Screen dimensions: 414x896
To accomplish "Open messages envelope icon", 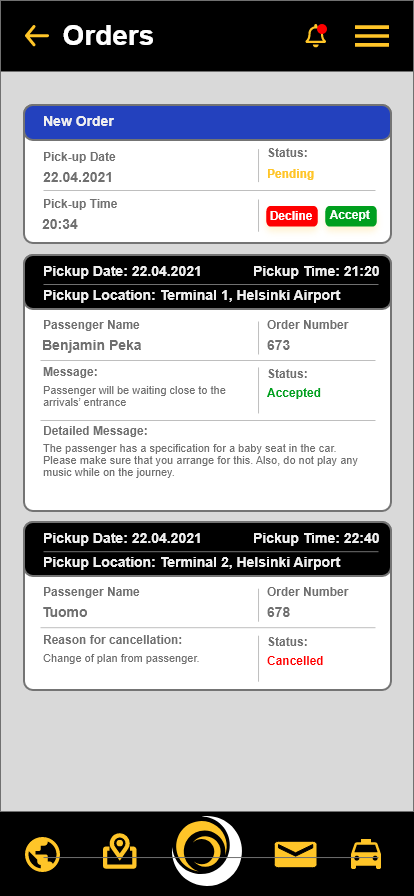I will tap(296, 854).
